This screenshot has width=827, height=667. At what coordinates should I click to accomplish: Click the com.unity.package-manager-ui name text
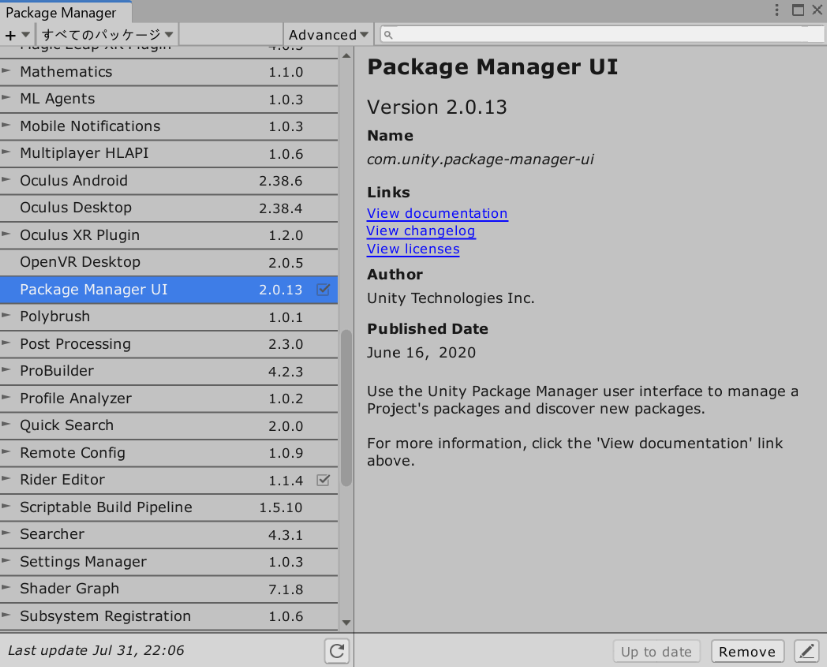point(480,159)
